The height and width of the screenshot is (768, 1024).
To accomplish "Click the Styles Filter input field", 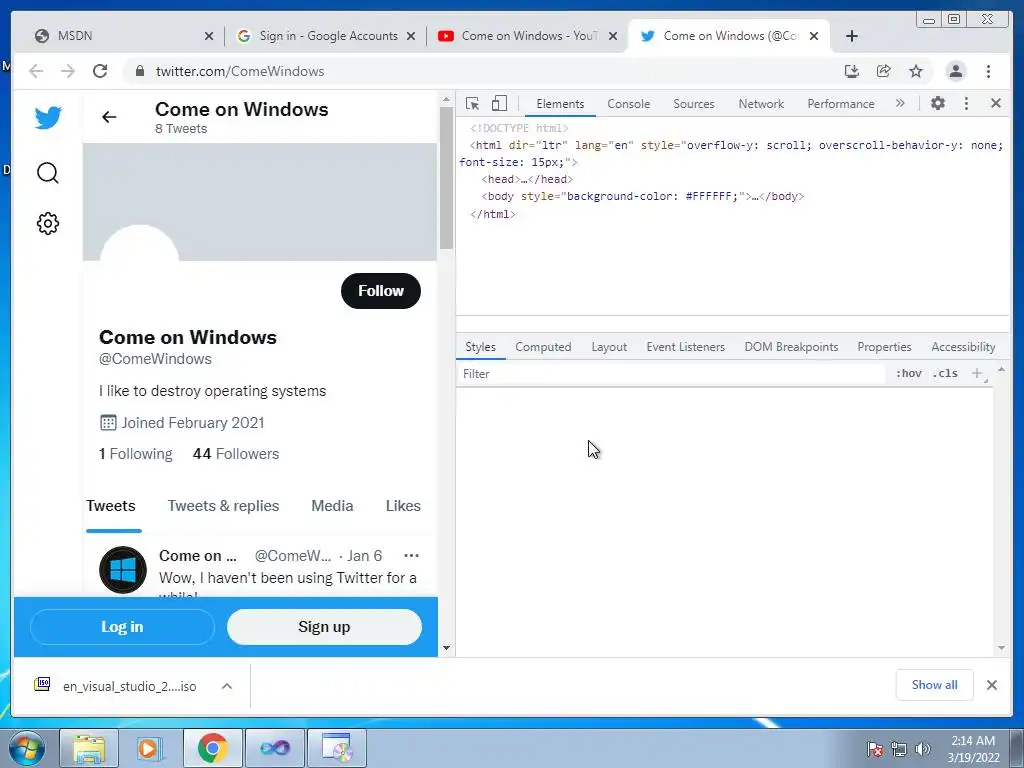I will pyautogui.click(x=671, y=374).
